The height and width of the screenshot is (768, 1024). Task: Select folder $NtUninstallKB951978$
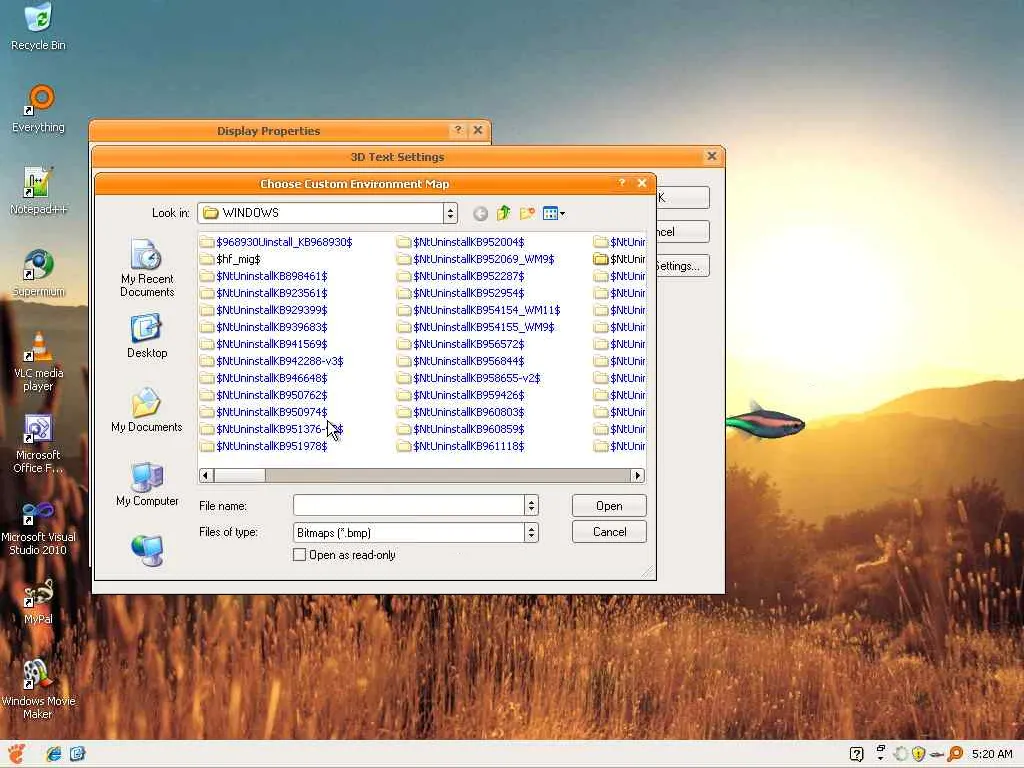tap(264, 446)
